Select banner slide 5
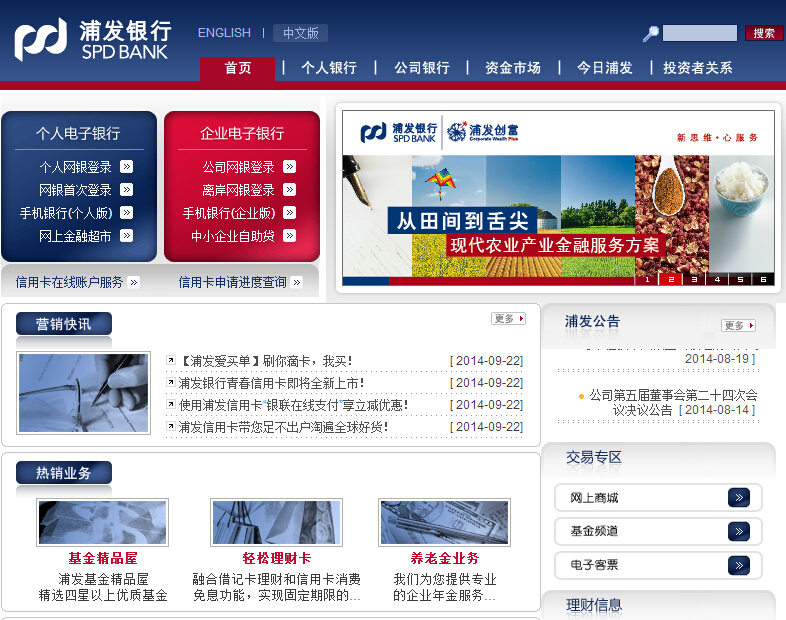 [740, 280]
